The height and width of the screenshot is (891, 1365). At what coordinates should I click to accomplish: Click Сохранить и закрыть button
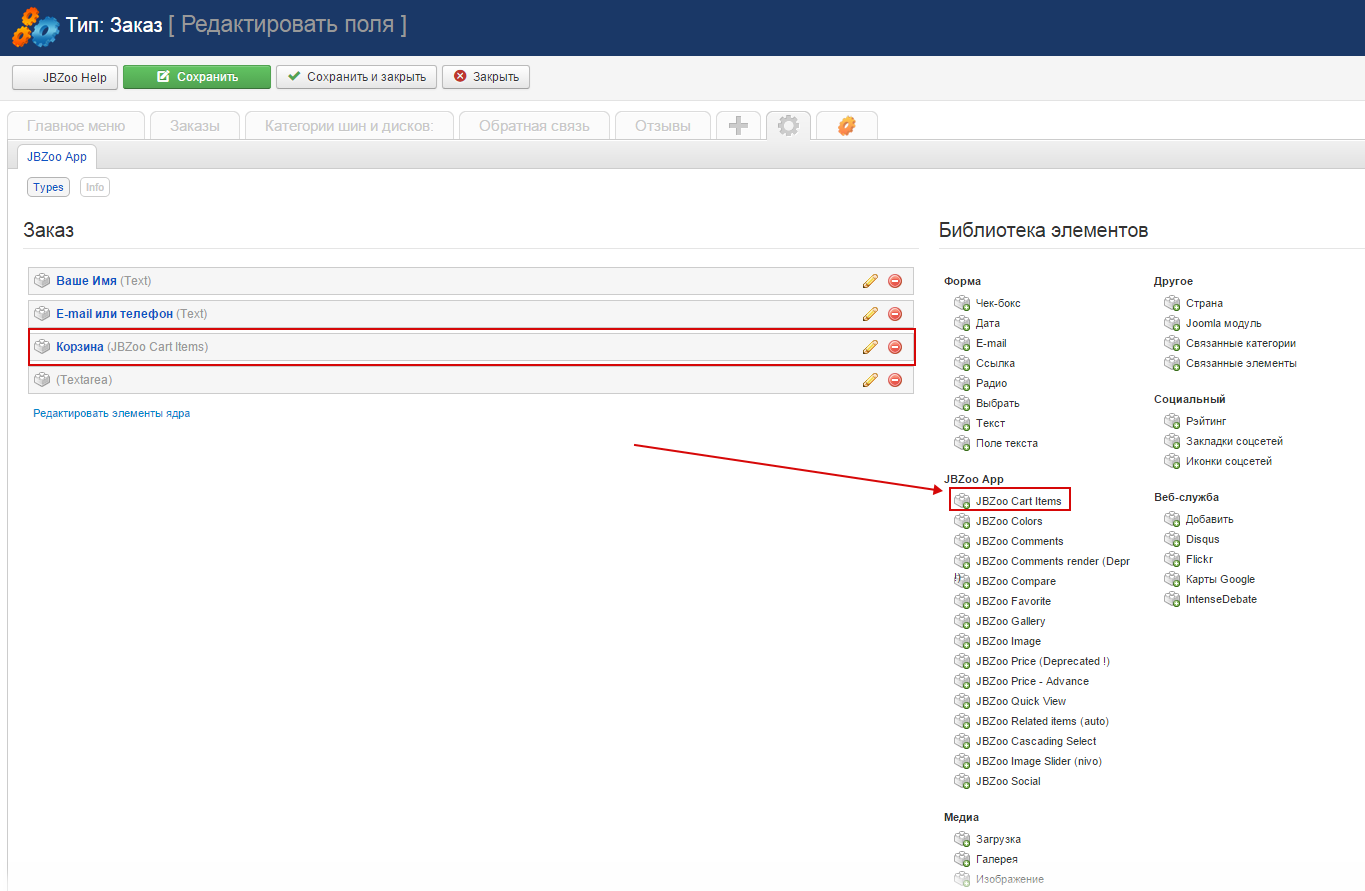(357, 77)
